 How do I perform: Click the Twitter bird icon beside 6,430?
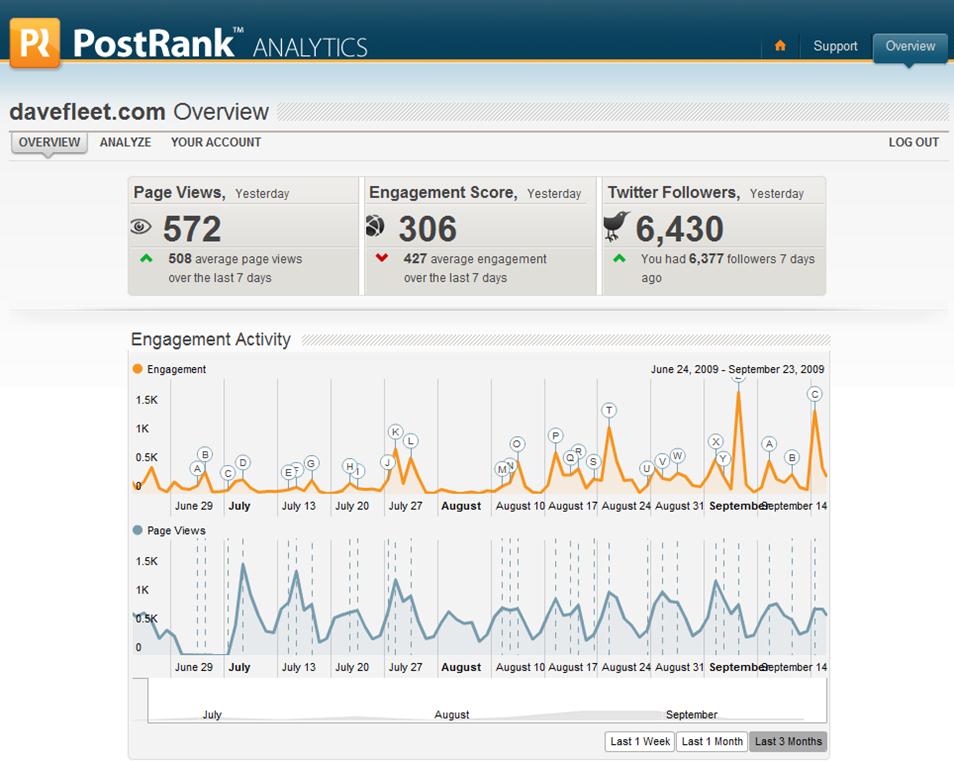pos(616,226)
